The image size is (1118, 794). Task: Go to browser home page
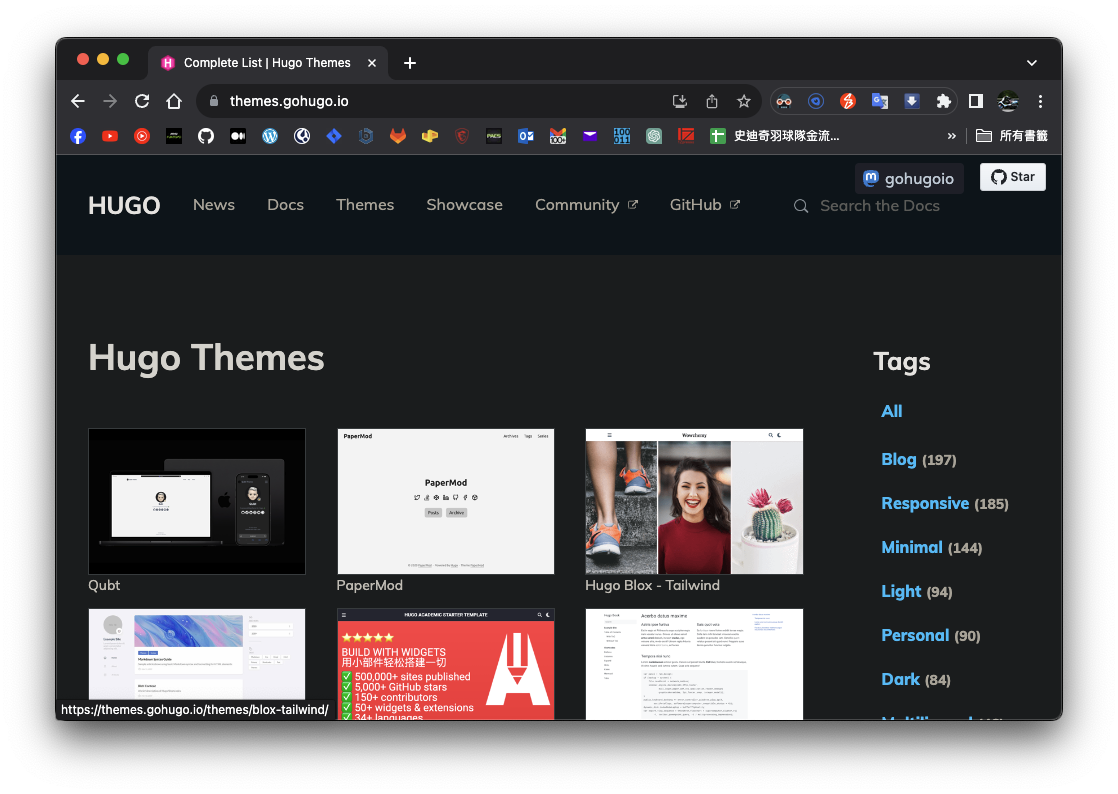tap(174, 101)
